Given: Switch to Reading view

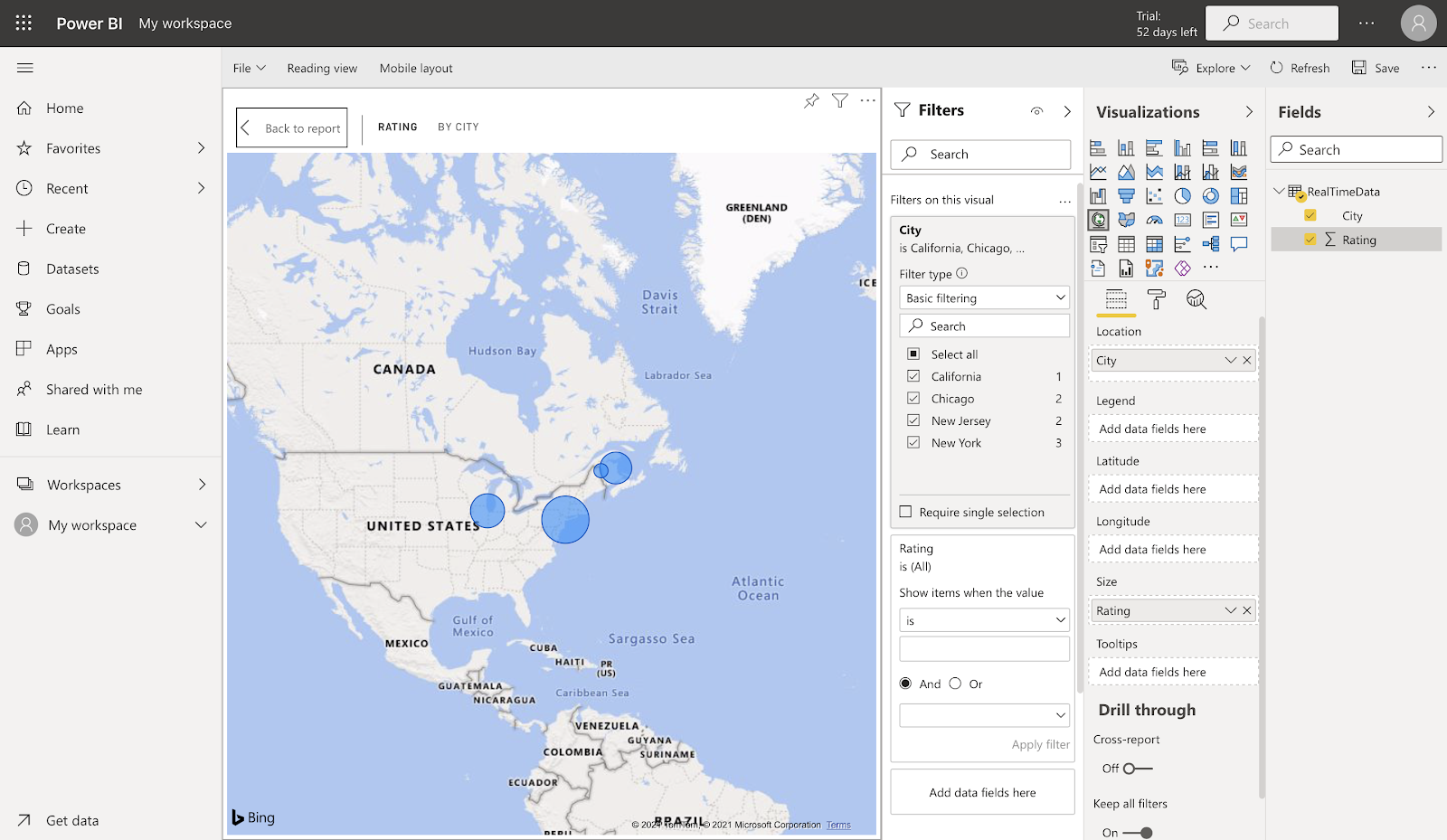Looking at the screenshot, I should (322, 68).
